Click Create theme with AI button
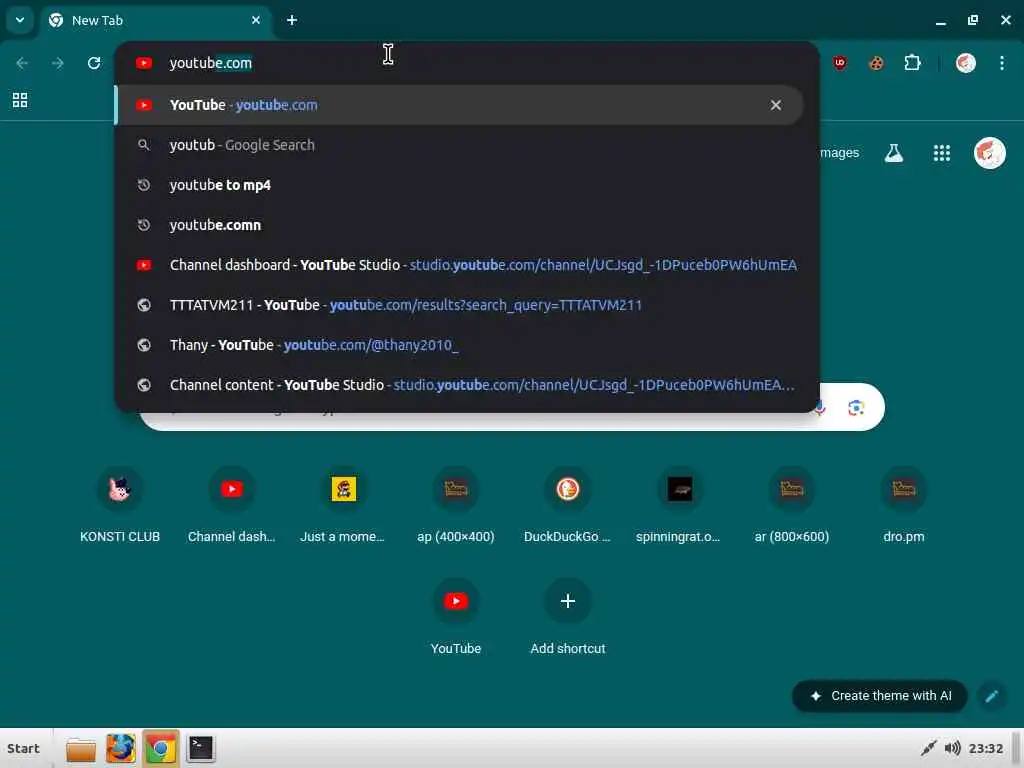This screenshot has width=1024, height=768. pos(880,696)
